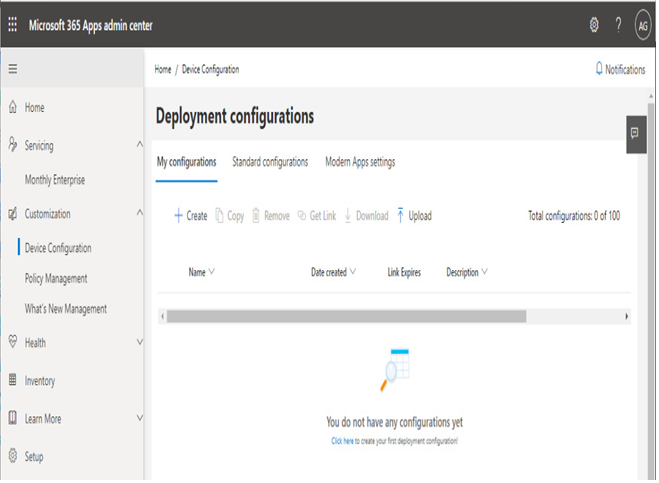
Task: Click the Servicing sidebar icon
Action: 13,144
